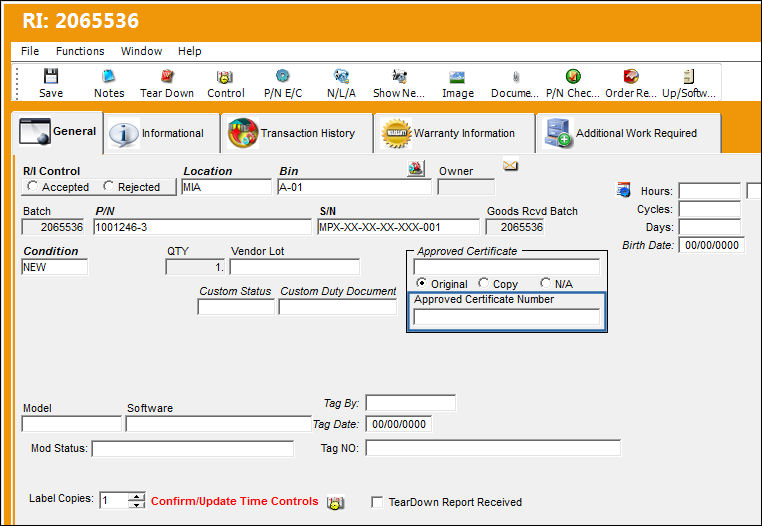Open the File menu
This screenshot has height=526, width=762.
point(30,51)
